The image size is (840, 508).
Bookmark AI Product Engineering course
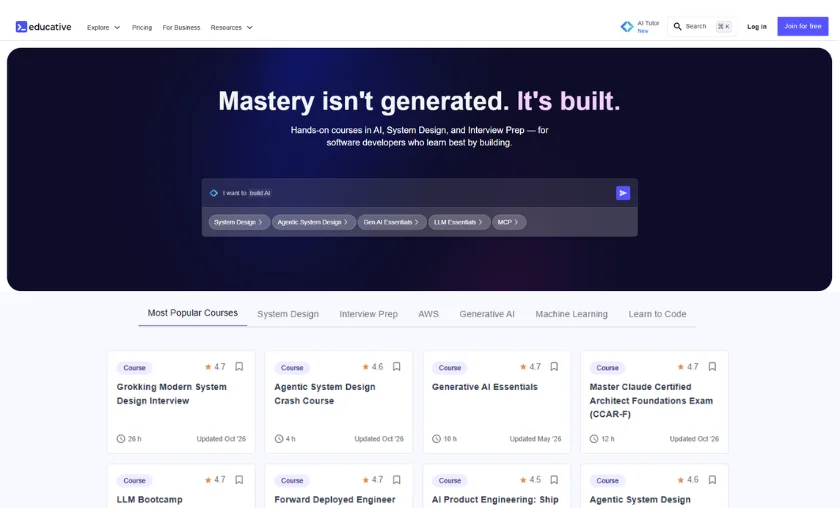coord(554,480)
